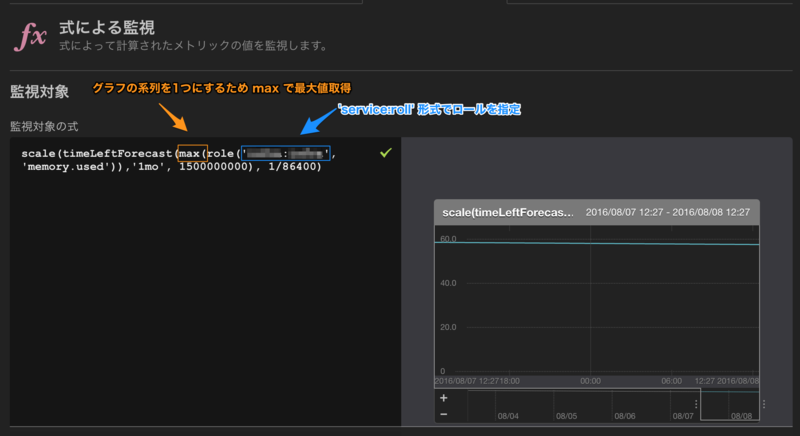The width and height of the screenshot is (800, 436).
Task: Click the 60.0 y-axis label
Action: pos(448,239)
